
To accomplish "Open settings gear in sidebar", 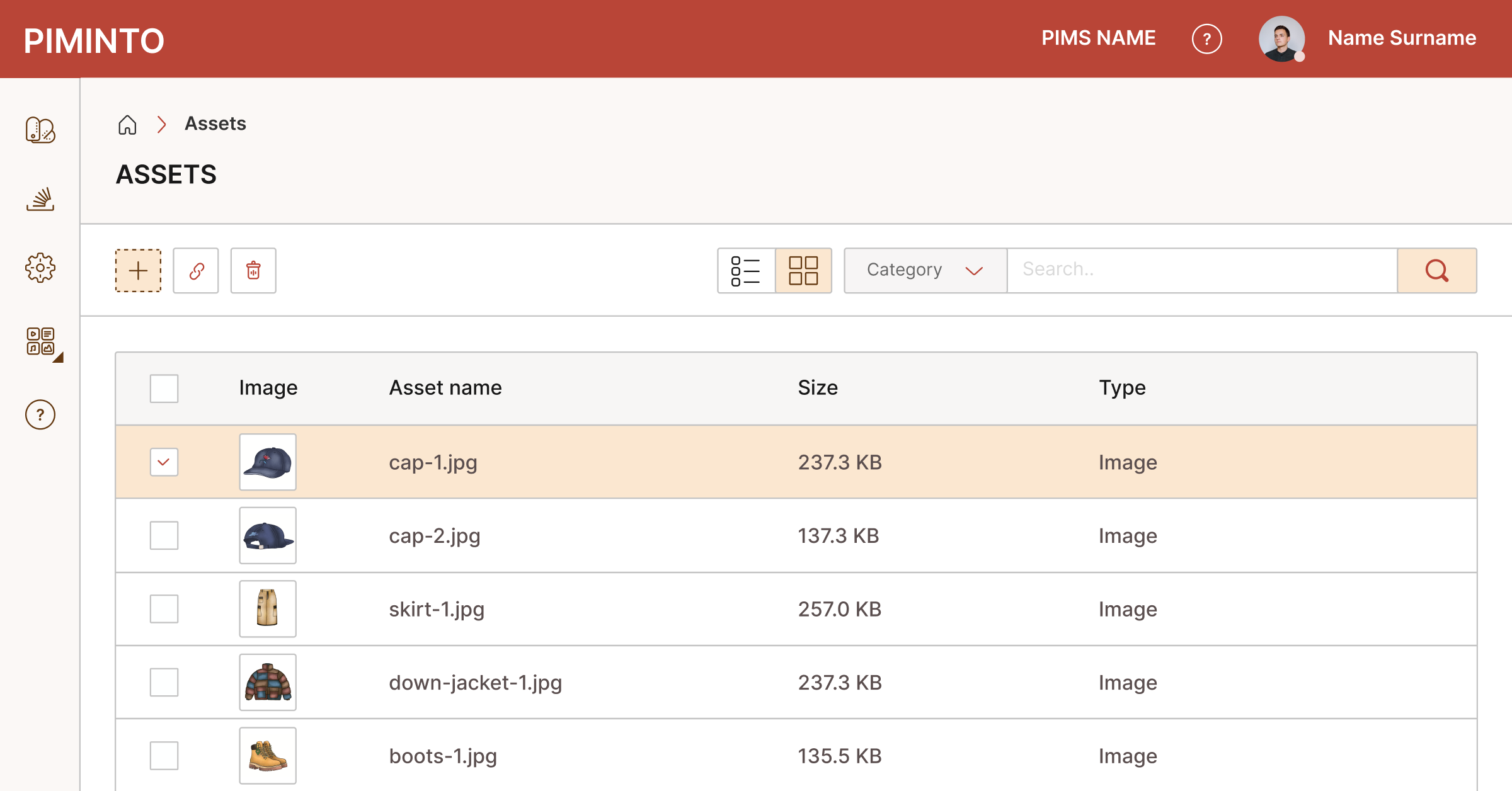I will (x=40, y=268).
